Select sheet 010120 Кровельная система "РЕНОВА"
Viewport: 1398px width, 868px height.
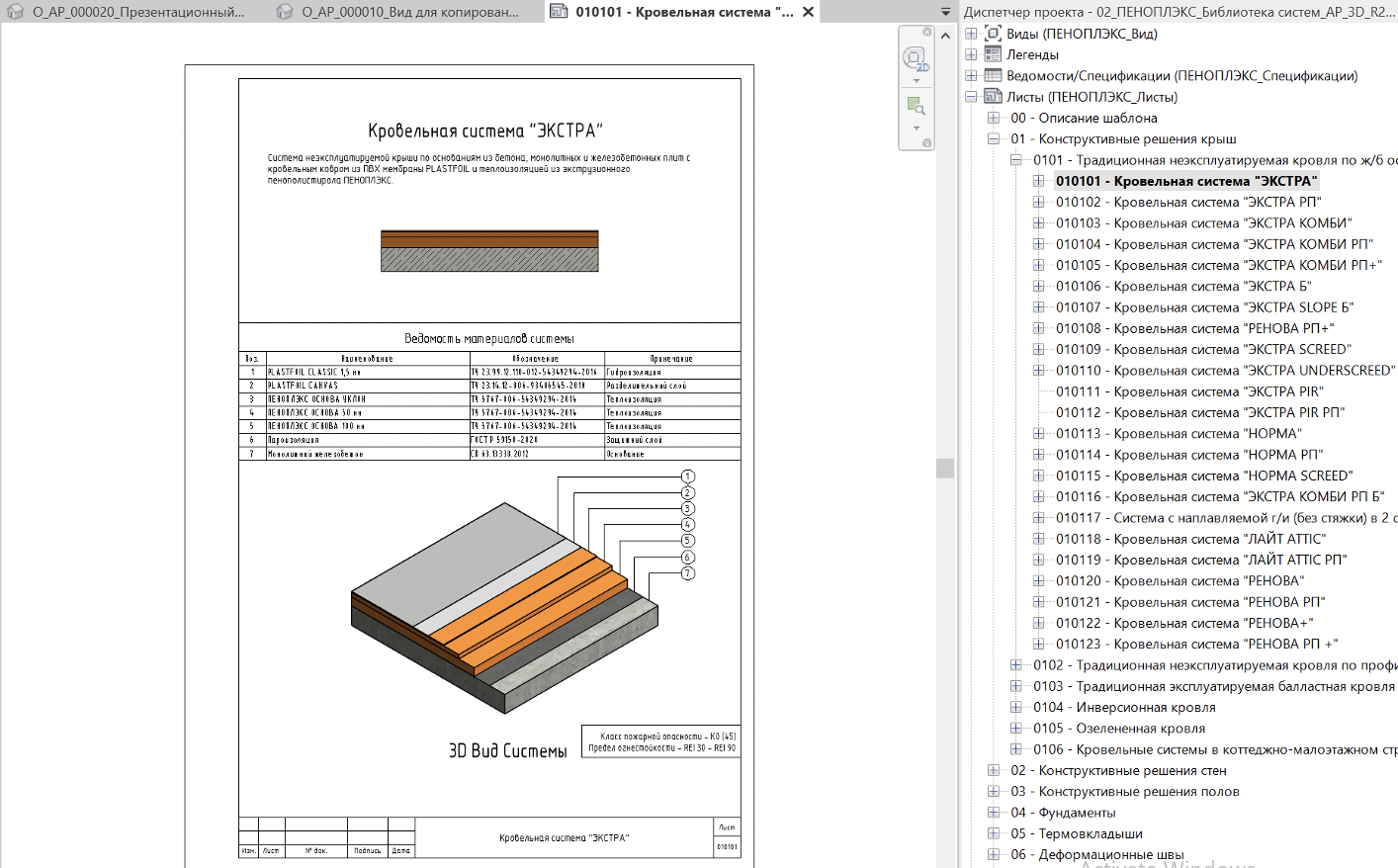tap(1179, 581)
